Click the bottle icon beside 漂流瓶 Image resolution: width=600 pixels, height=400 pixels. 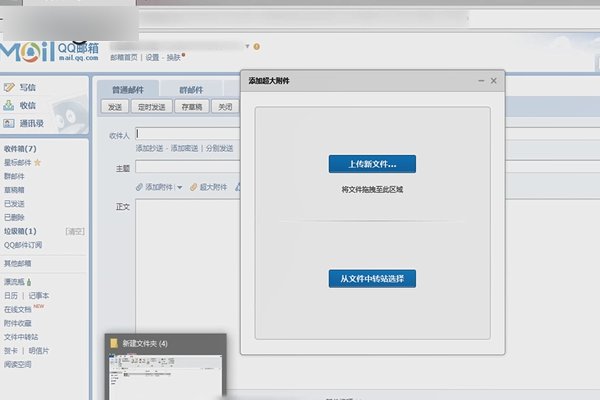click(x=29, y=282)
